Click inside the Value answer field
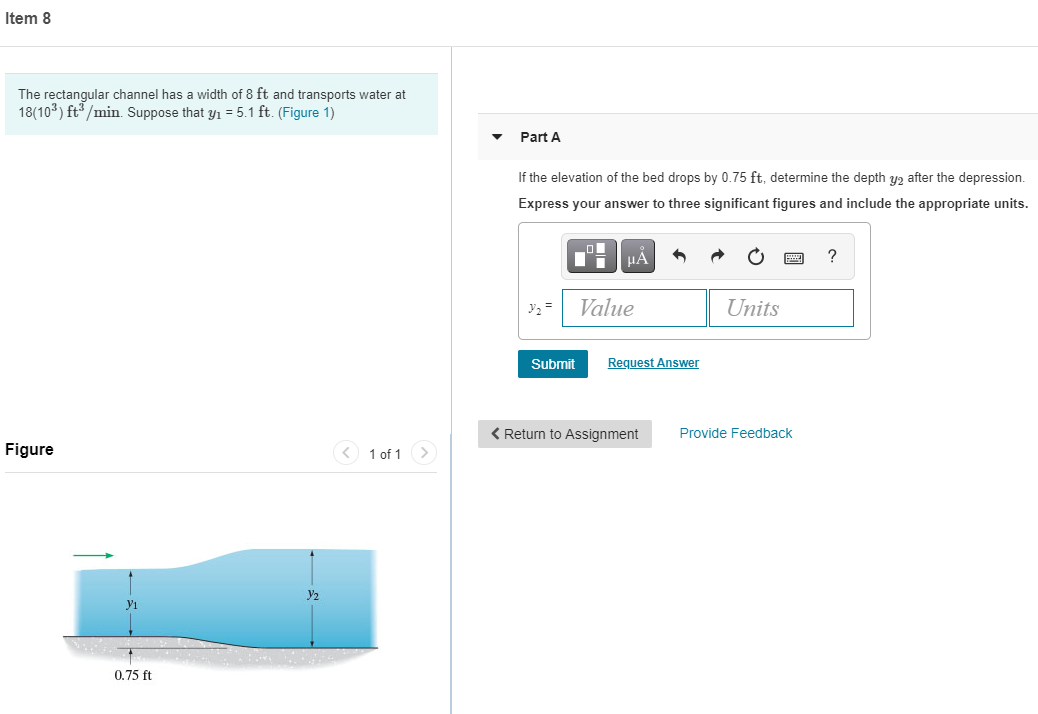The image size is (1038, 714). click(633, 307)
